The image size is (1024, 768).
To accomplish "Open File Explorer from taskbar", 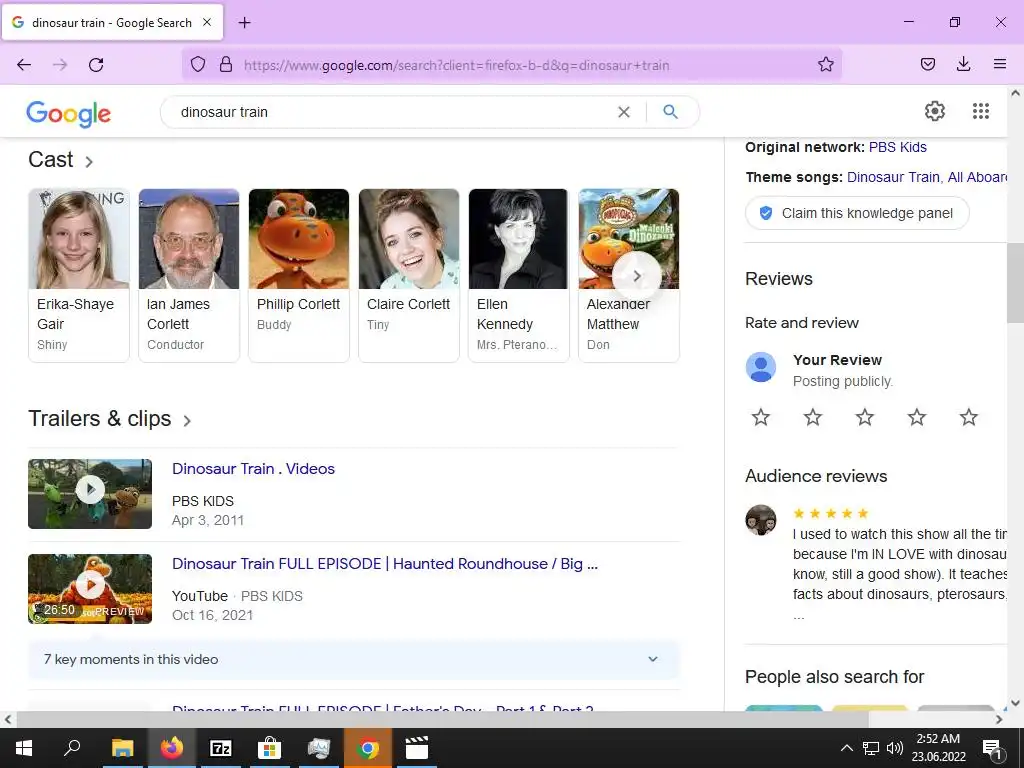I will coord(122,748).
